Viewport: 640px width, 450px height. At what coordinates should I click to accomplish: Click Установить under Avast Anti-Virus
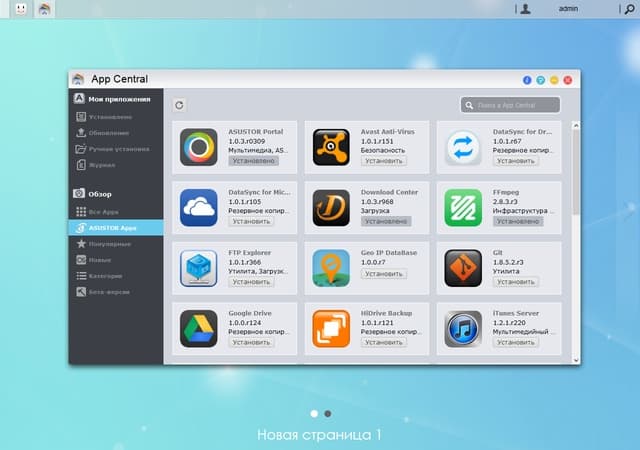383,161
